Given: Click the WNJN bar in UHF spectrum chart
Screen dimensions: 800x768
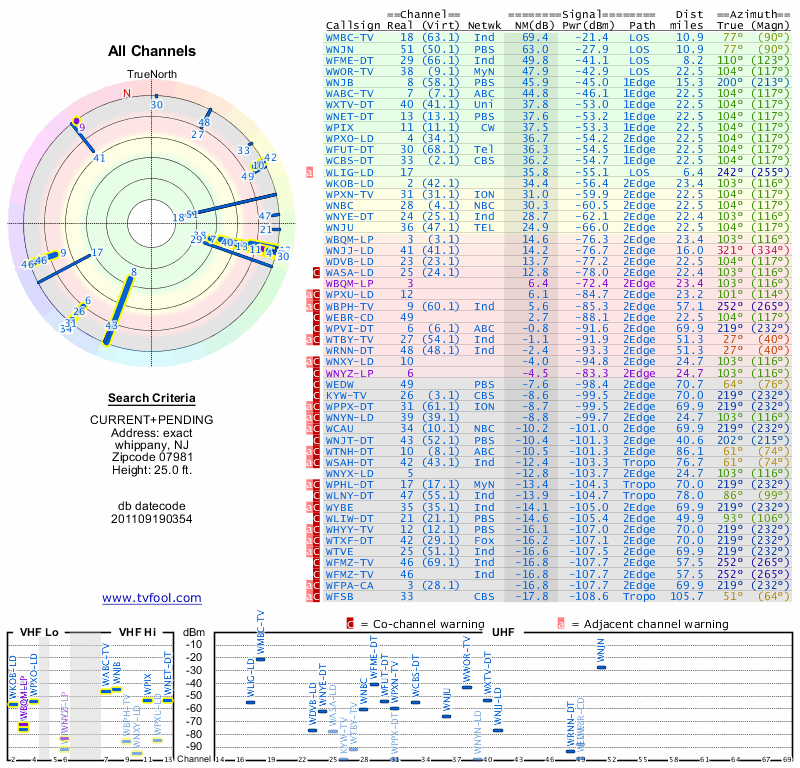Looking at the screenshot, I should (x=602, y=667).
